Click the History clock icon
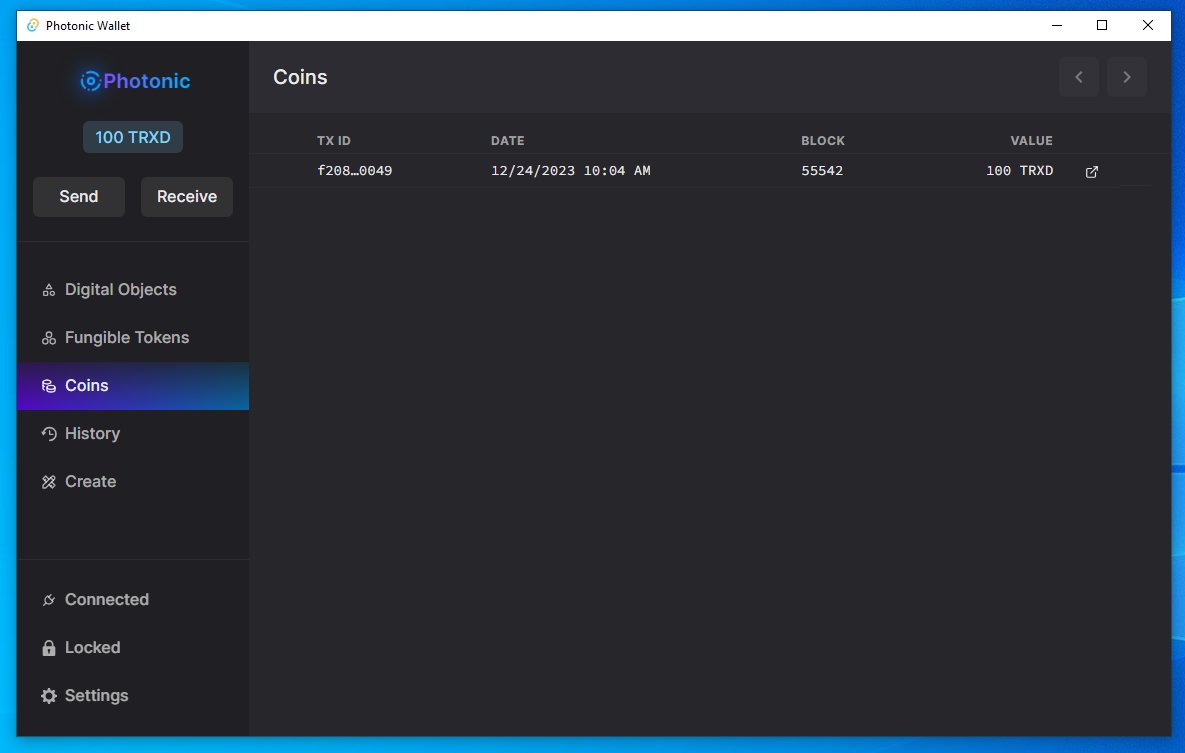The image size is (1185, 753). [48, 434]
